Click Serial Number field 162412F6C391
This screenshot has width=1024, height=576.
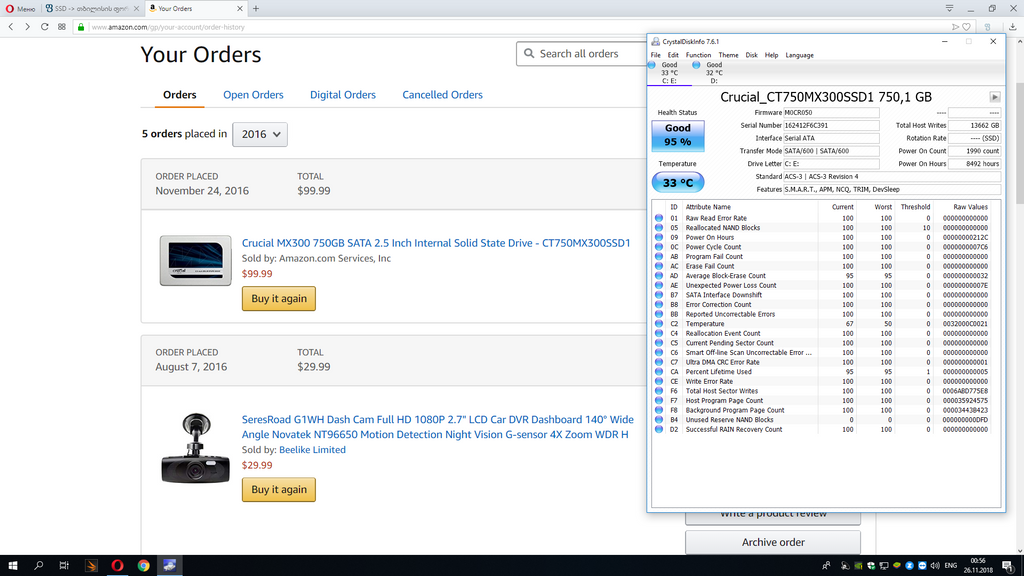(831, 125)
